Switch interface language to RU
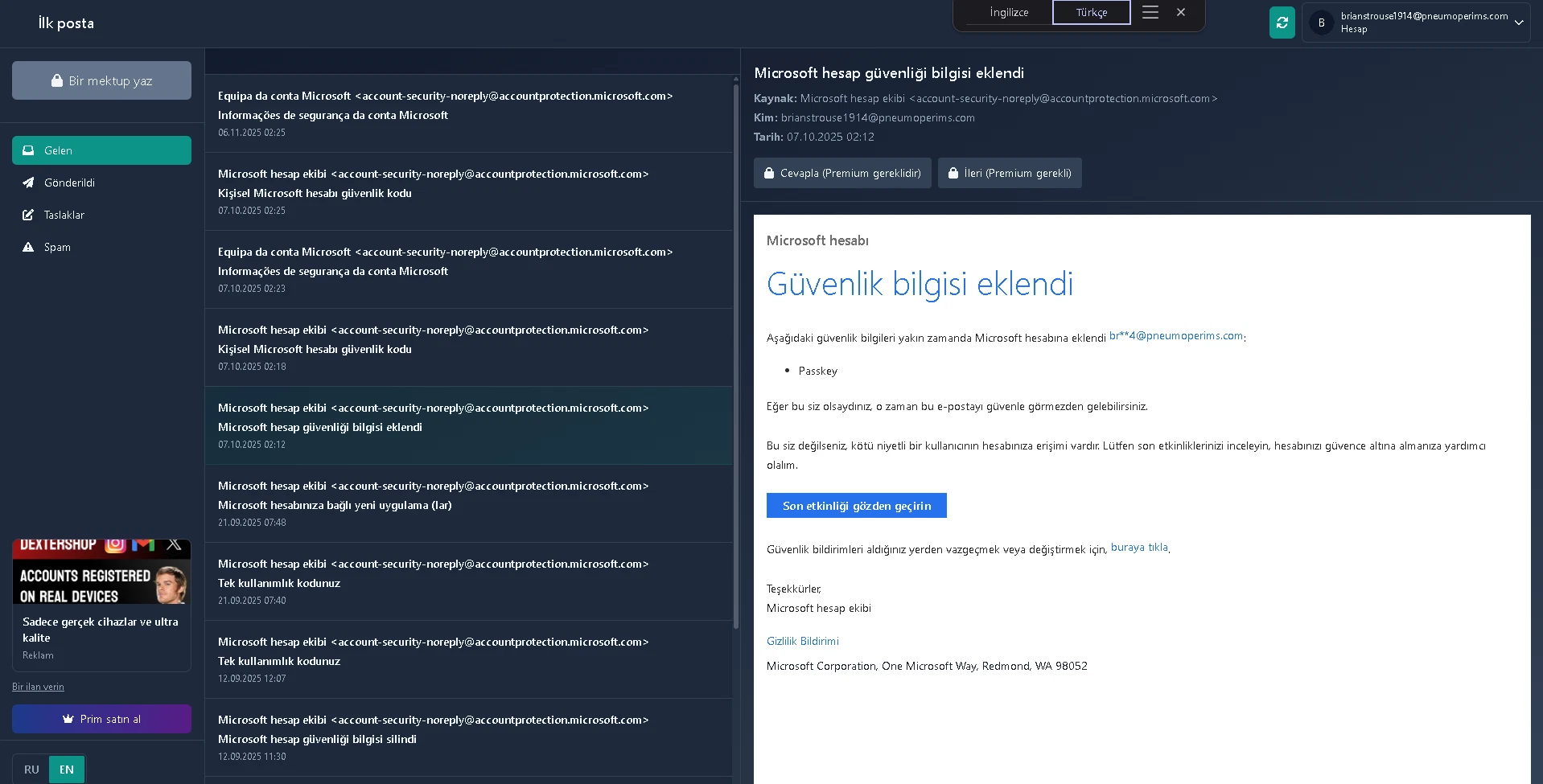1543x784 pixels. click(x=31, y=770)
